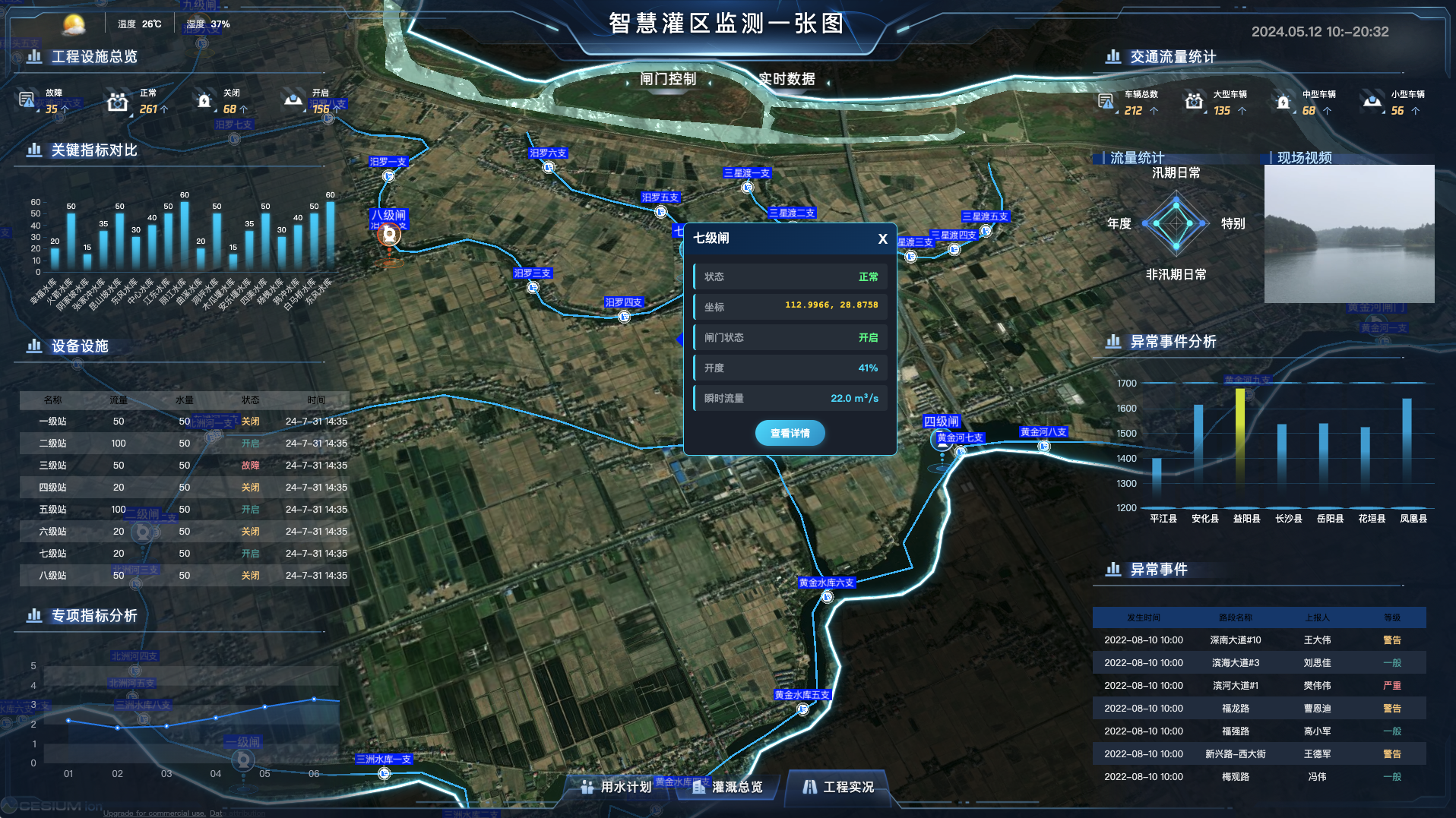1456x818 pixels.
Task: Close the 七级闸 info popup
Action: pos(882,238)
